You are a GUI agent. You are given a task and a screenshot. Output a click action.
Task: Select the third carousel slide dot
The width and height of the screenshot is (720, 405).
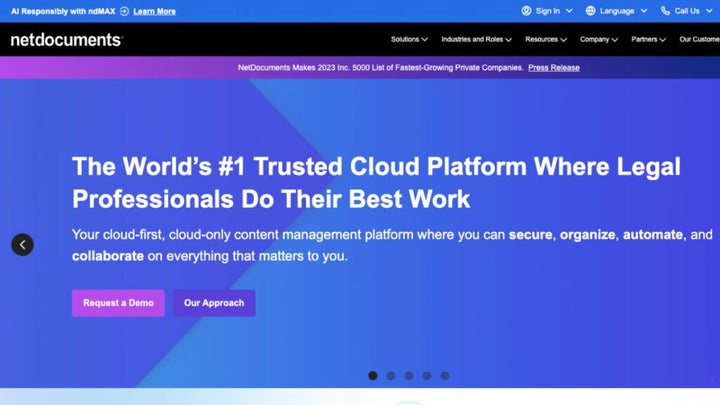409,376
